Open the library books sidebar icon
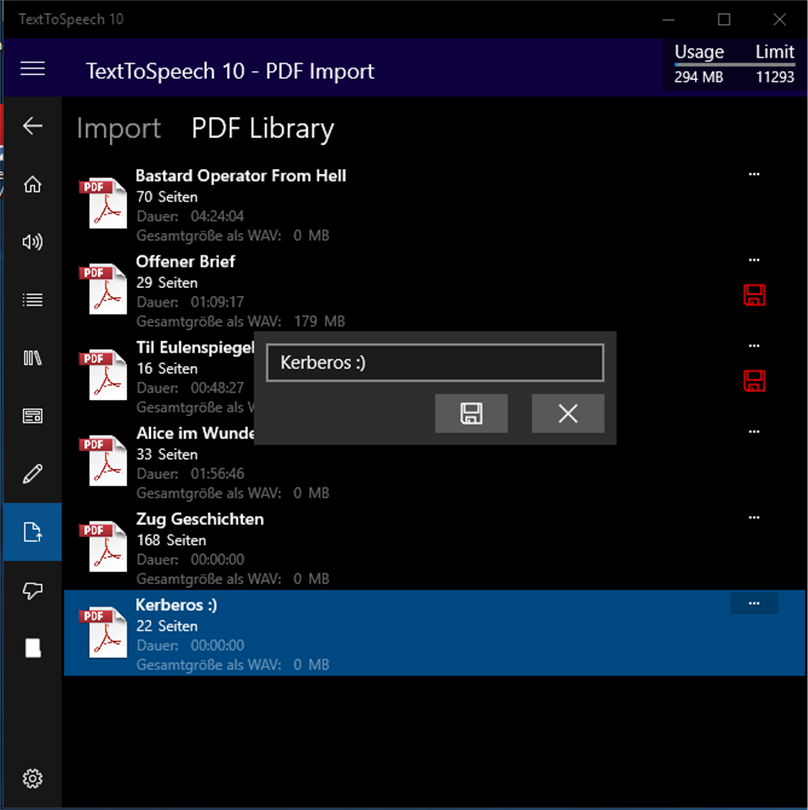Image resolution: width=808 pixels, height=810 pixels. [33, 358]
